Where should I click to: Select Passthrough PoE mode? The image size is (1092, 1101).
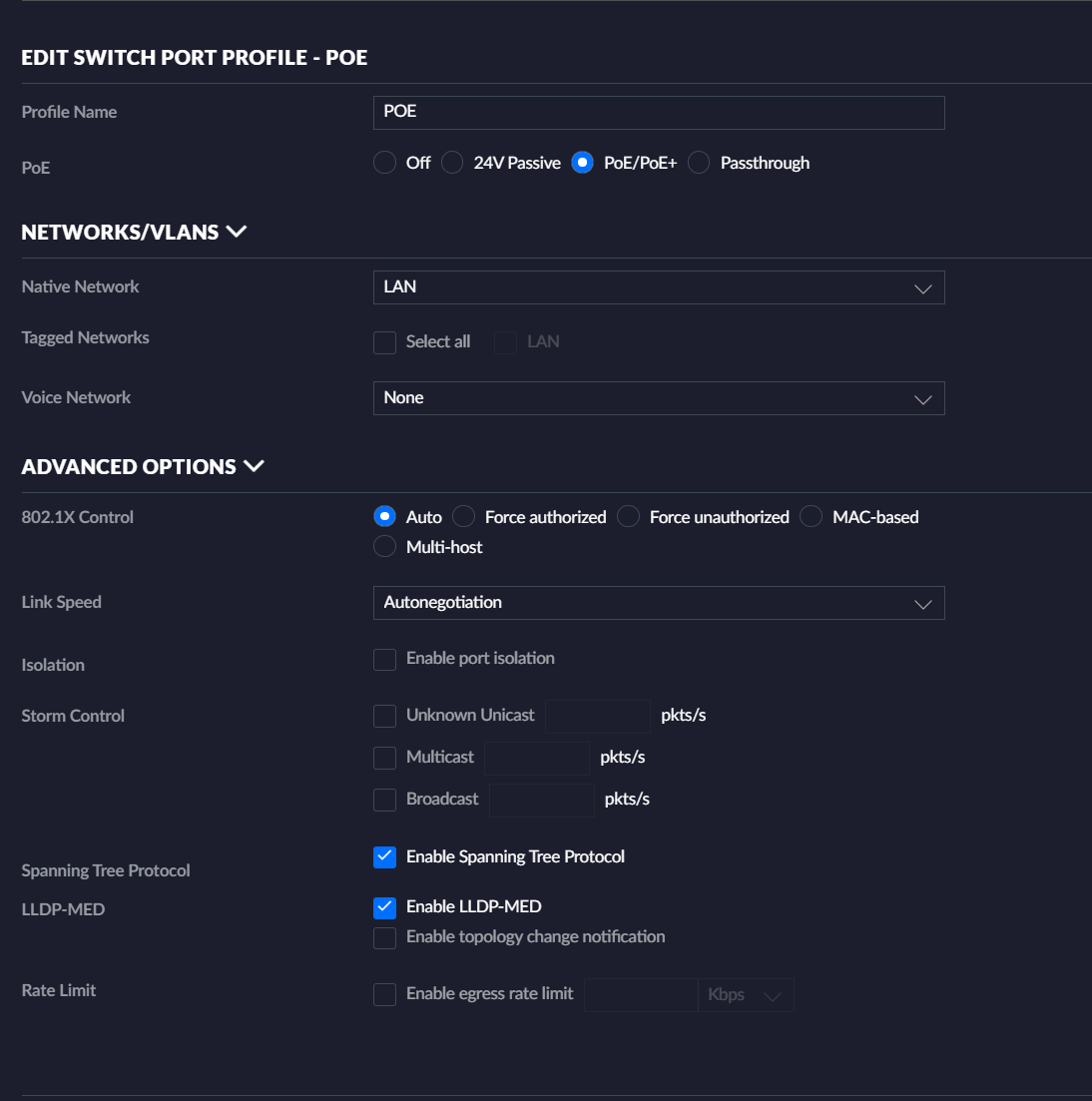tap(699, 163)
